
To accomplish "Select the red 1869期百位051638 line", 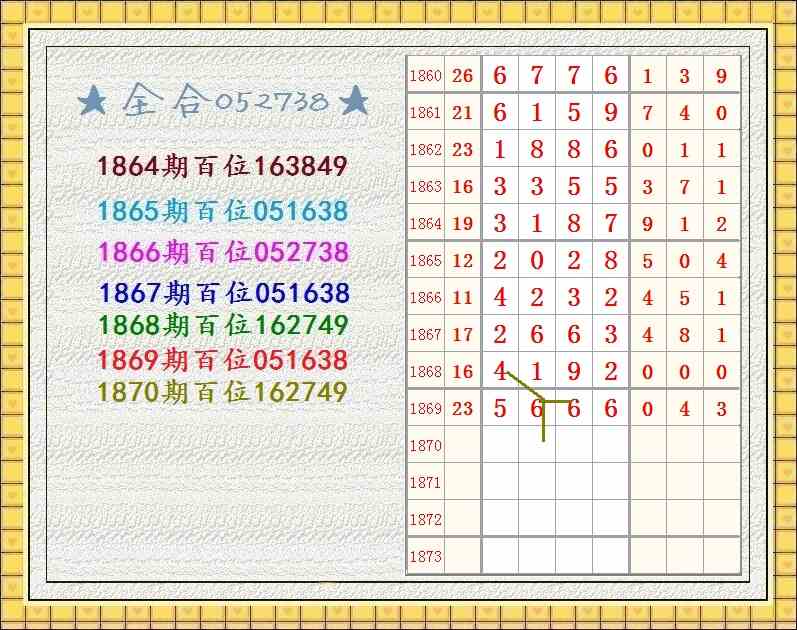I will 223,360.
